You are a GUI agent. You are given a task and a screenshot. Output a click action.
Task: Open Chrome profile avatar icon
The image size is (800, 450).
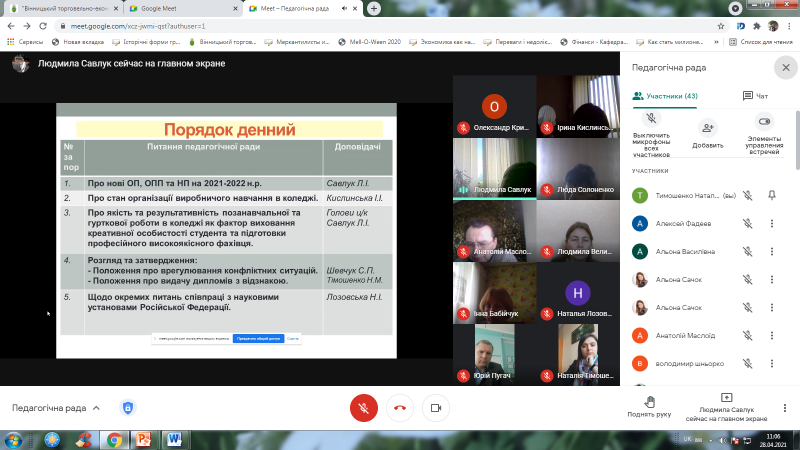[773, 26]
